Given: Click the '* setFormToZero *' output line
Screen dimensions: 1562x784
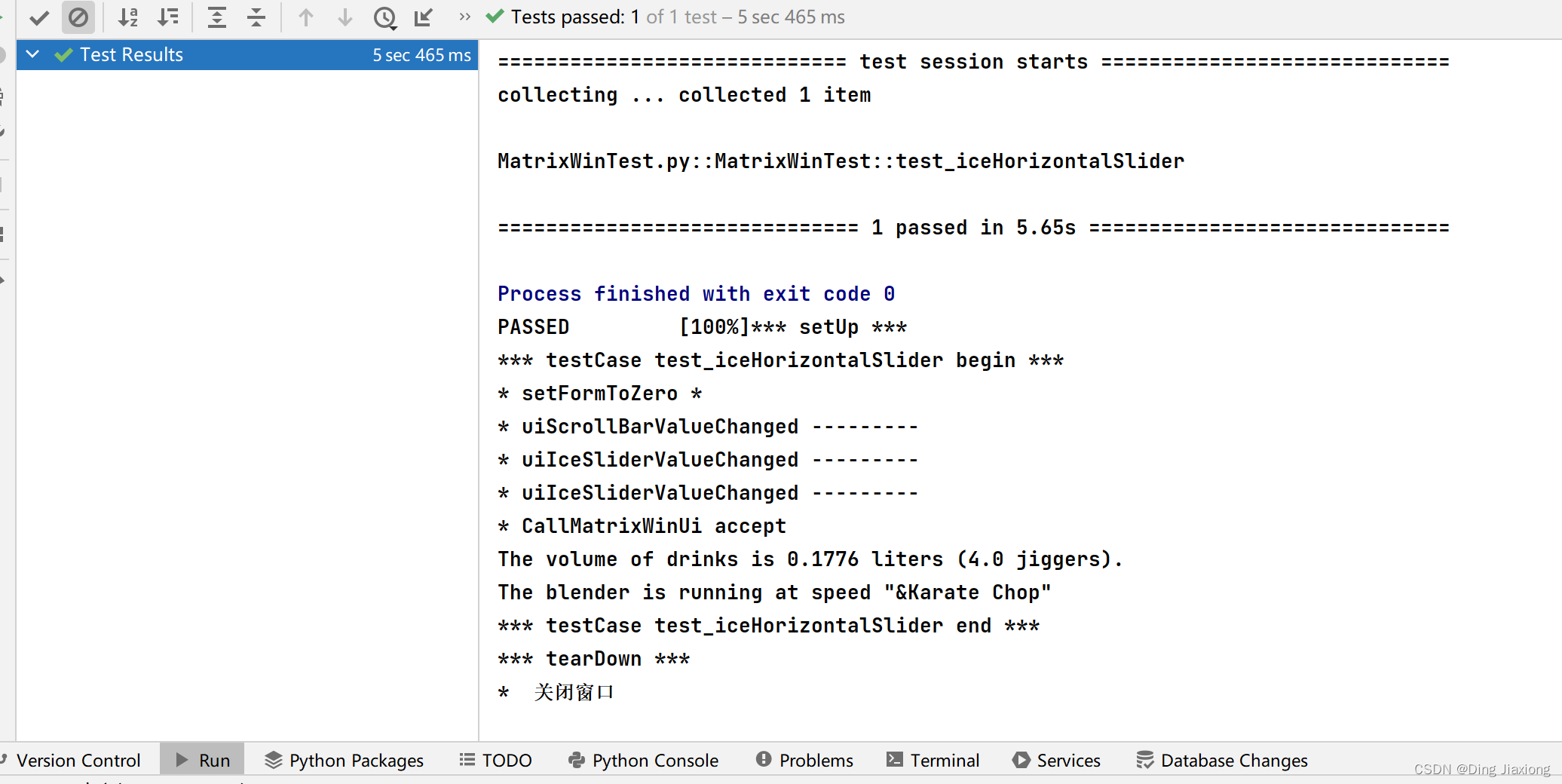Looking at the screenshot, I should coord(599,394).
